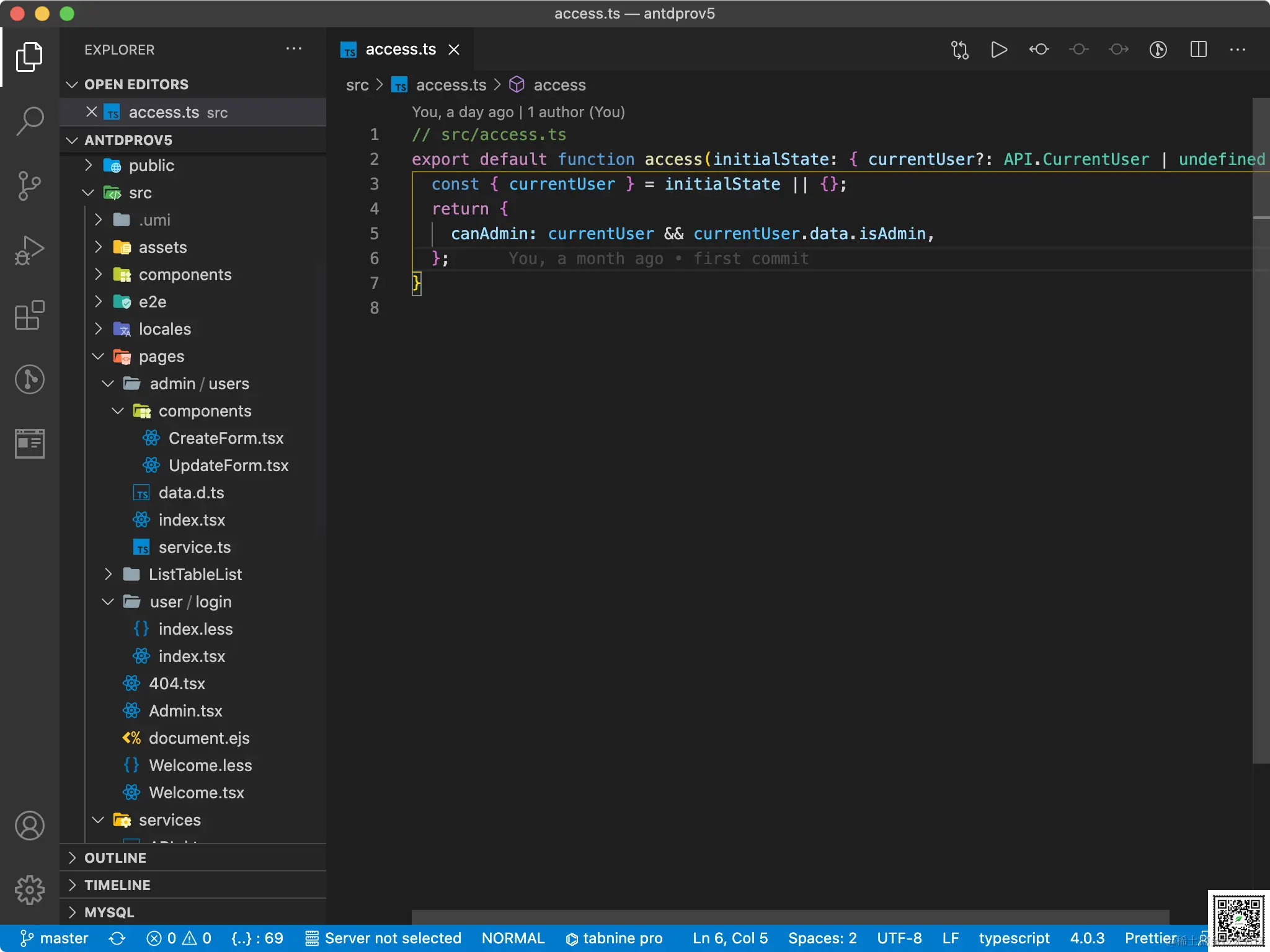Click master branch in status bar

tap(55, 938)
